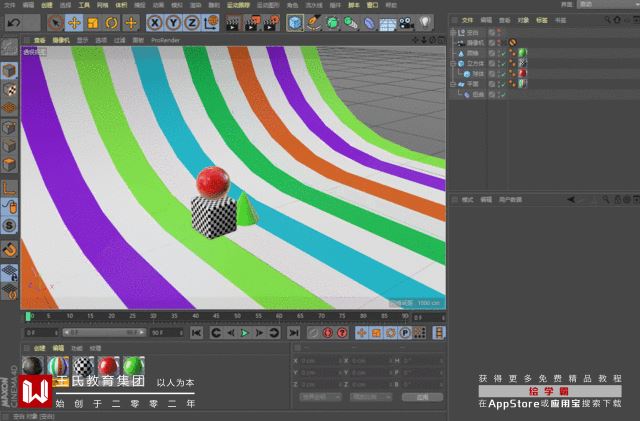Select the green material tag on 圆锥 row
The height and width of the screenshot is (421, 640).
tap(522, 53)
